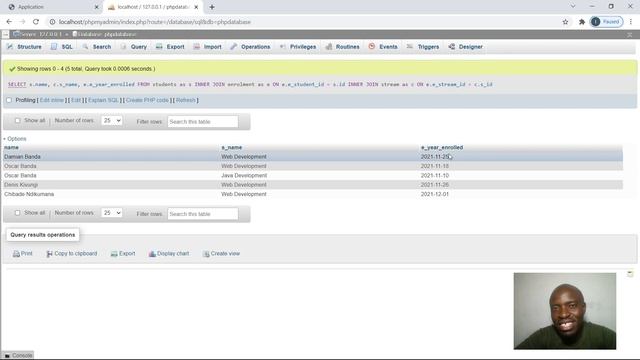Click the Denis Kivangi row name
The image size is (640, 360).
click(x=21, y=185)
